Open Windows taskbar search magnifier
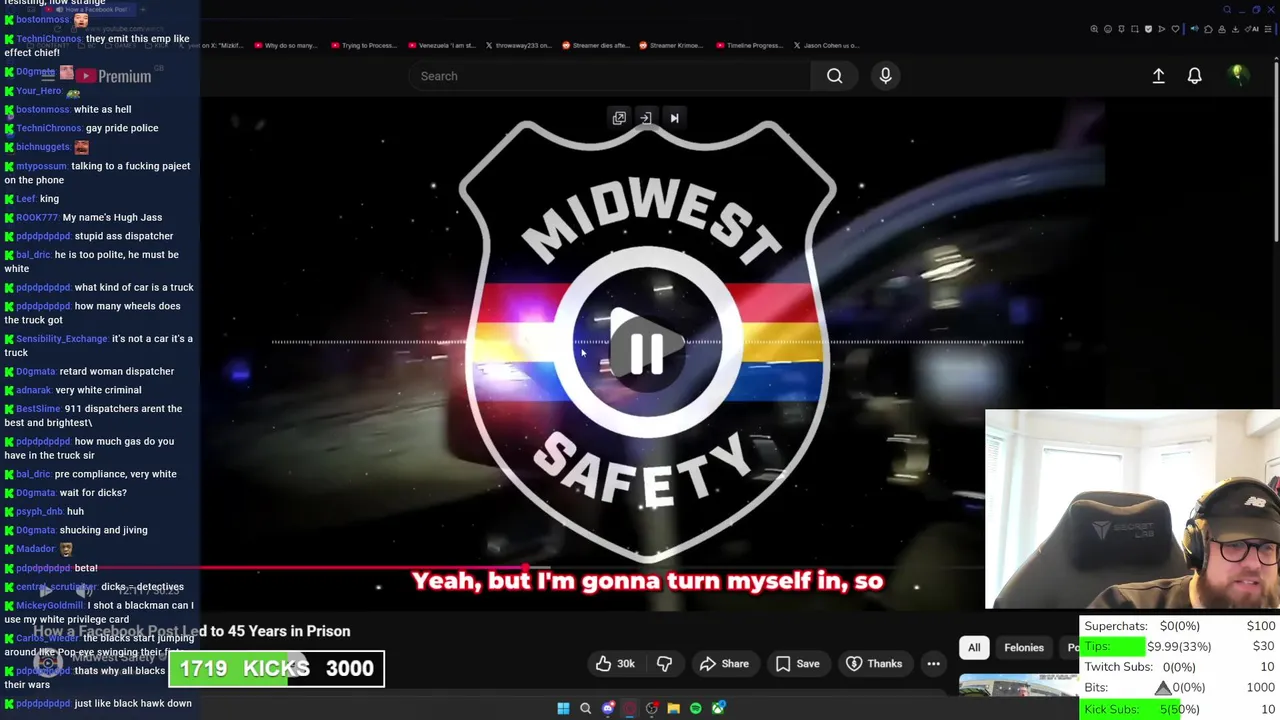1280x720 pixels. coord(585,708)
